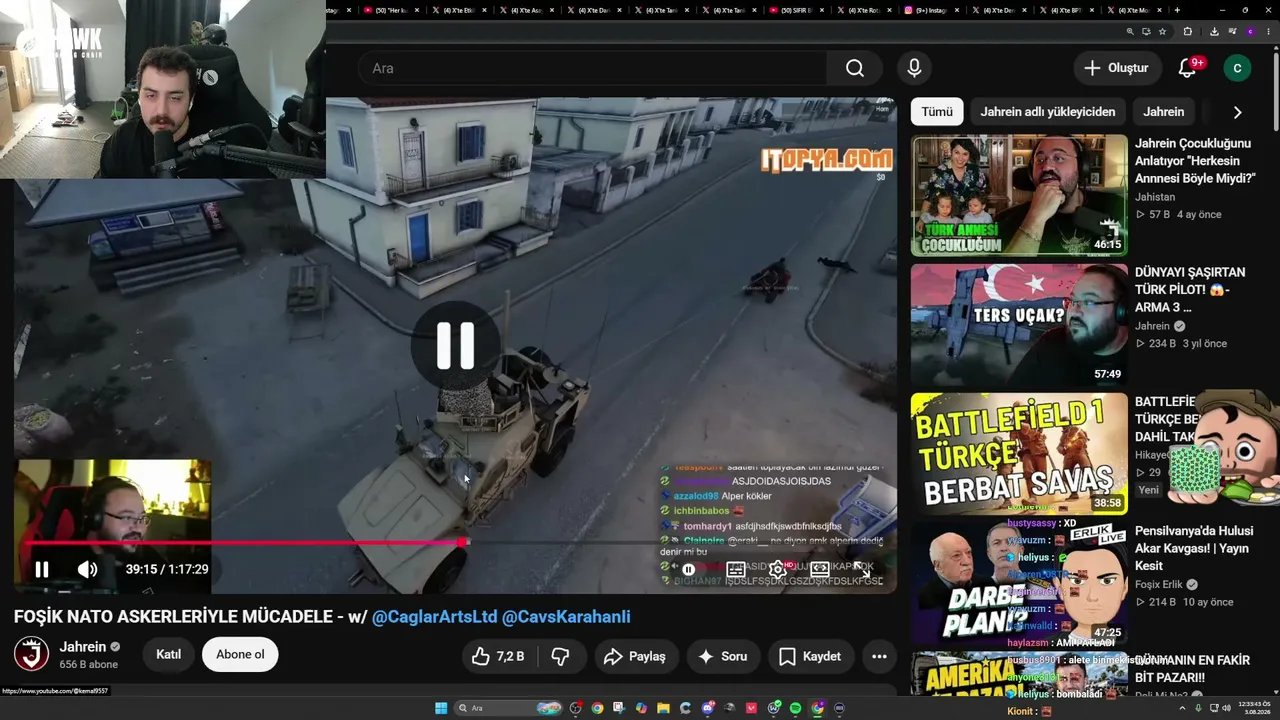This screenshot has width=1280, height=720.
Task: Open File Explorer from the taskbar
Action: click(663, 708)
